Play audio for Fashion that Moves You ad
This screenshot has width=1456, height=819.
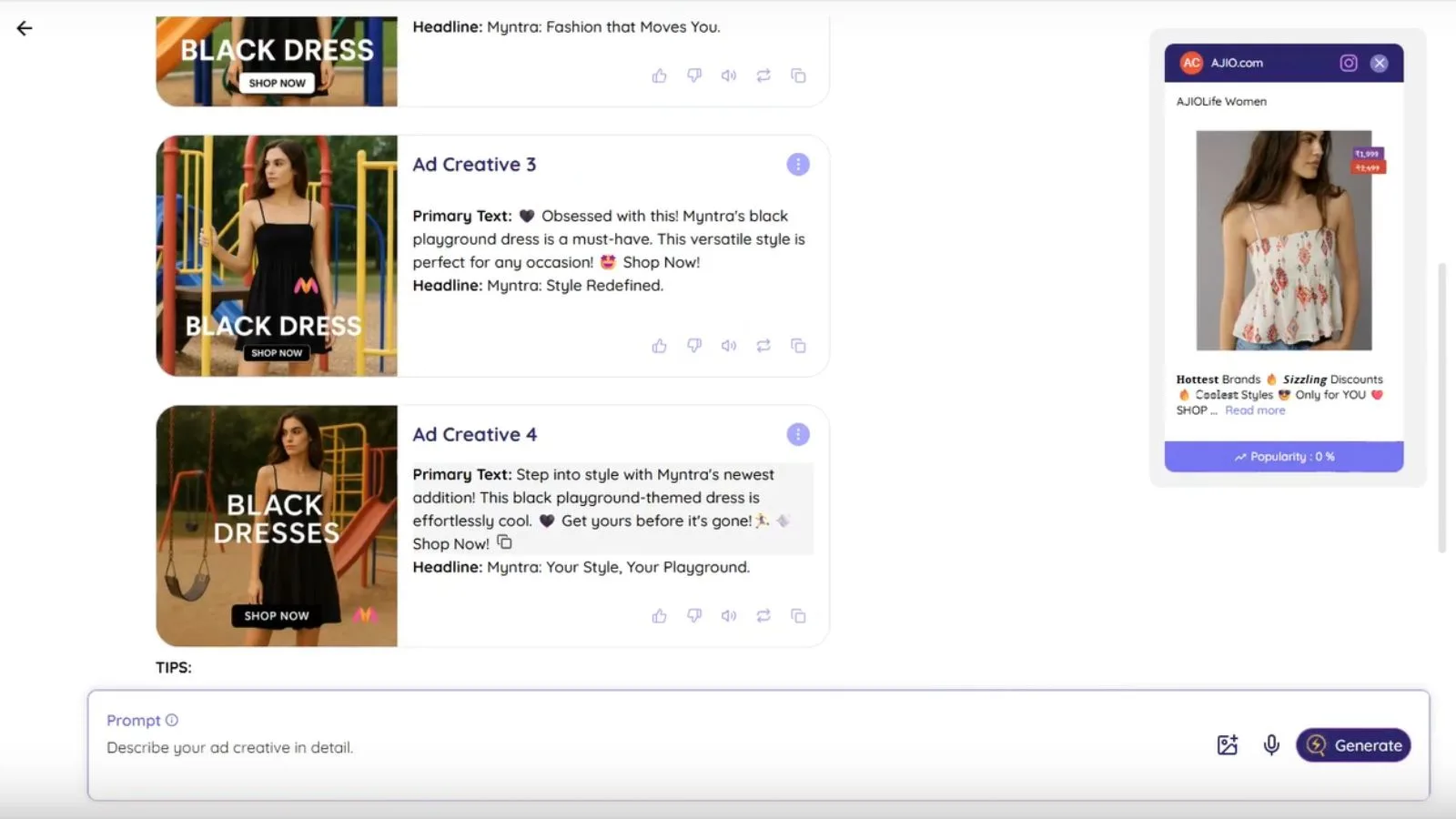(729, 76)
